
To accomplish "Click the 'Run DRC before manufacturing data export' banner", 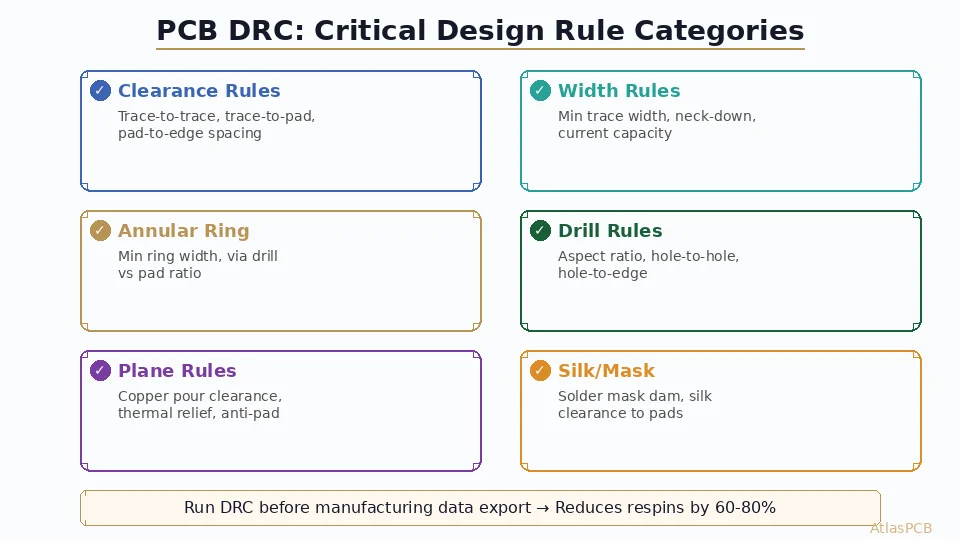I will click(480, 508).
